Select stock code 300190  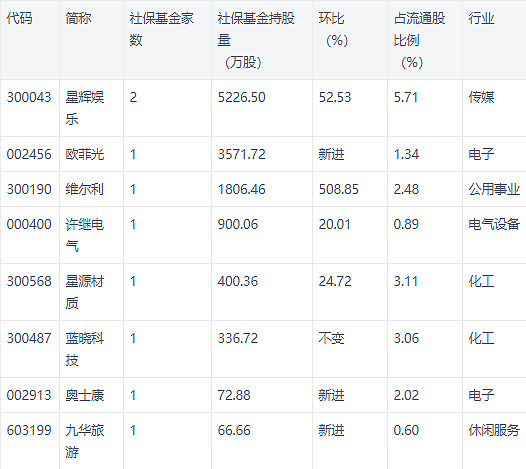pyautogui.click(x=29, y=189)
